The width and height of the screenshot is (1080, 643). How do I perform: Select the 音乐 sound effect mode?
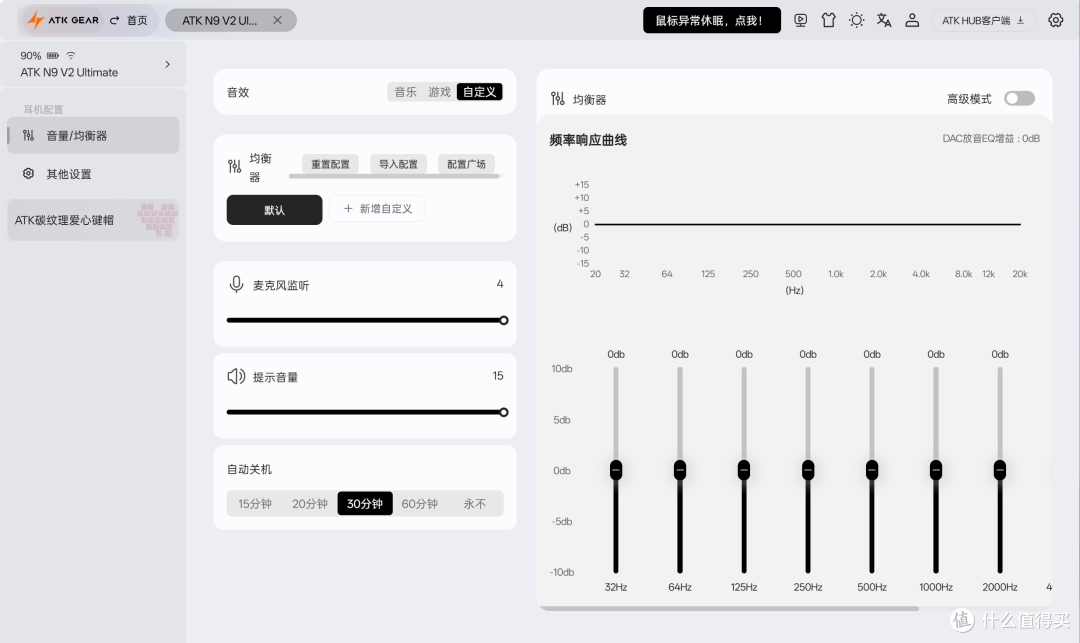click(x=405, y=92)
